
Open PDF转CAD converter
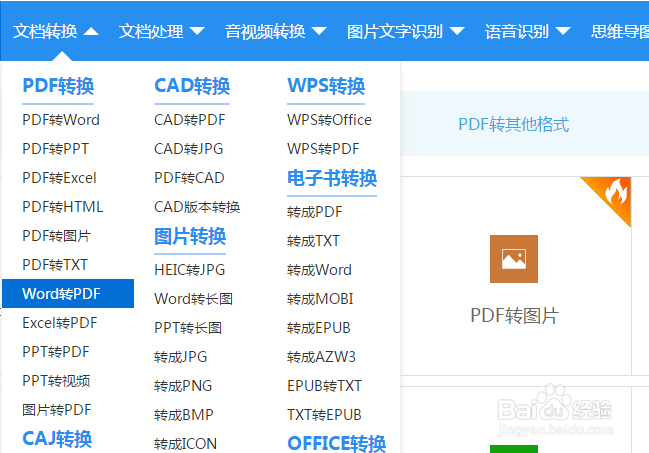coord(189,178)
